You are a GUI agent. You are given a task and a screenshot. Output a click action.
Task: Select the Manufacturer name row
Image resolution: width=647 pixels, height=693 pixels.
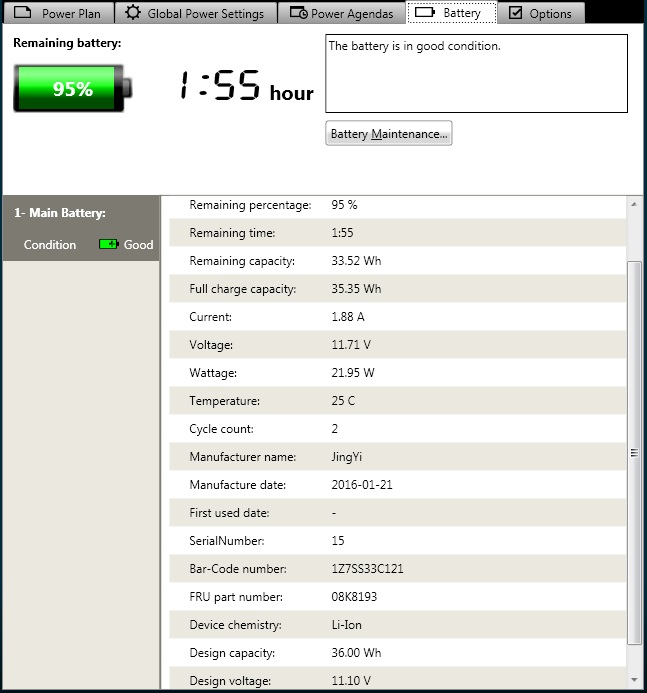[x=393, y=457]
